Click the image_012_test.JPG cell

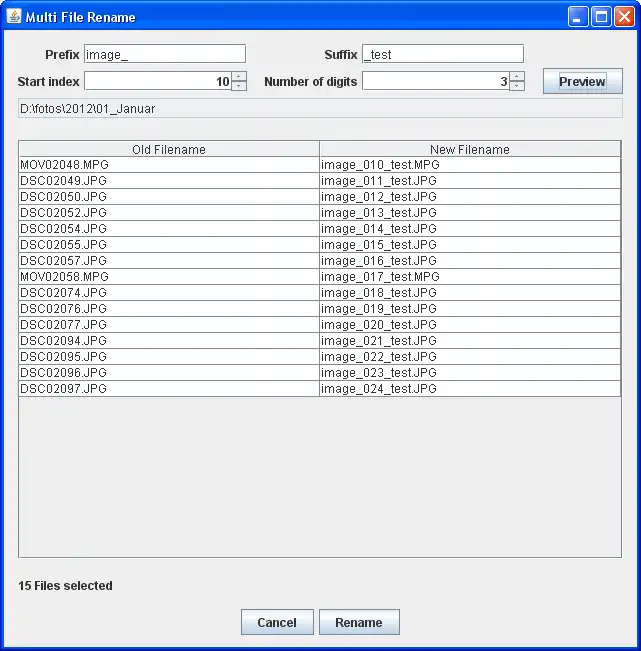[x=470, y=197]
